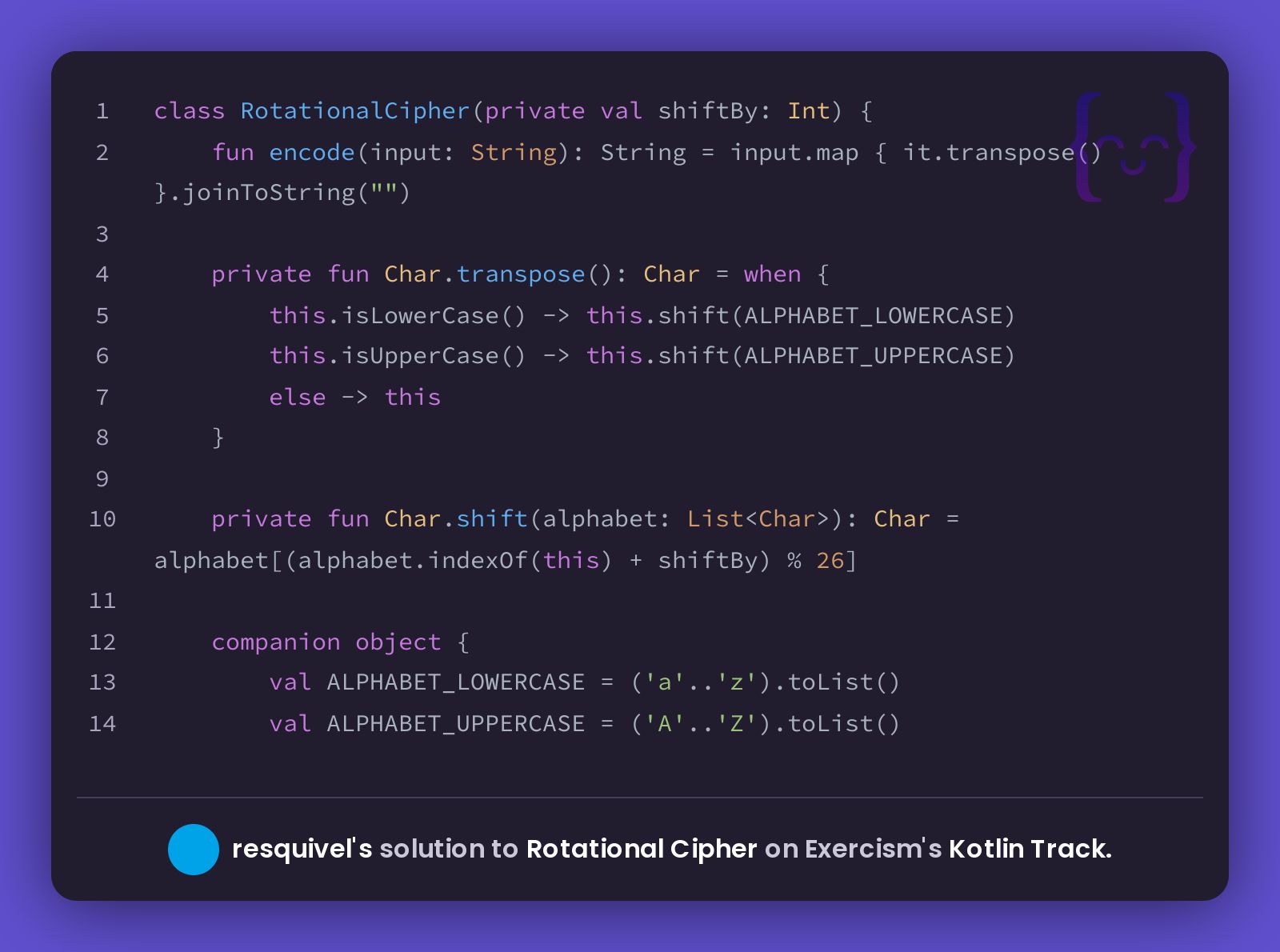1280x952 pixels.
Task: Click 'this.isUpperCase()' on line 6
Action: pyautogui.click(x=398, y=356)
